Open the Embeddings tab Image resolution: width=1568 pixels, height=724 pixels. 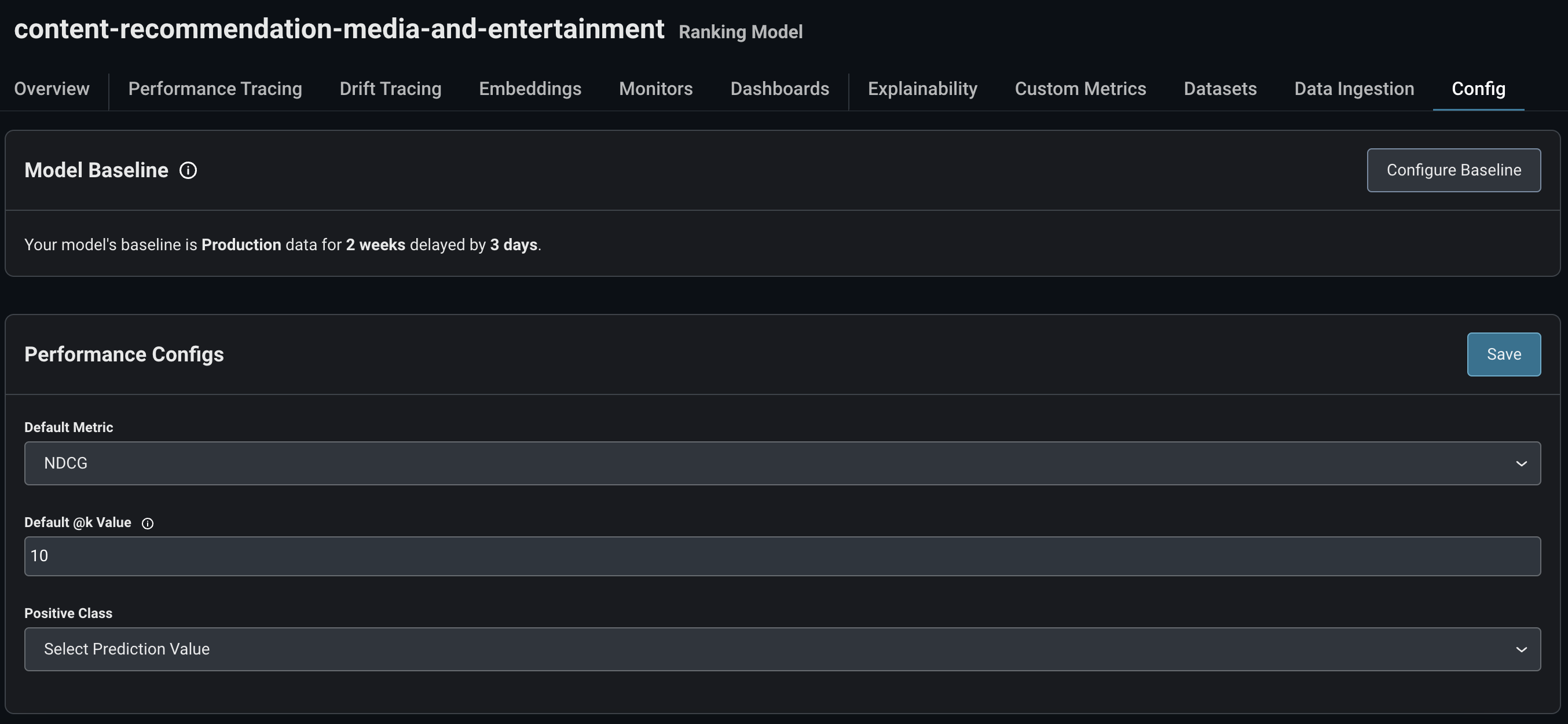[x=530, y=89]
